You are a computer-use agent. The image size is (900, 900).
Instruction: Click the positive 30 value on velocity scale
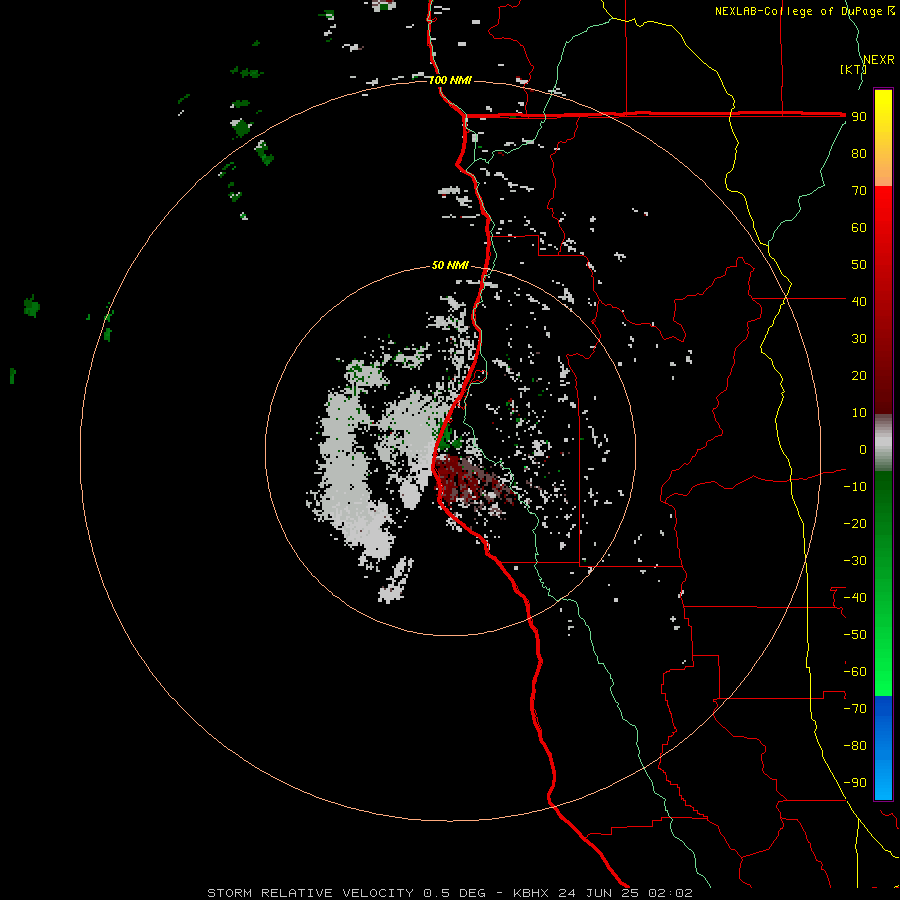point(859,339)
